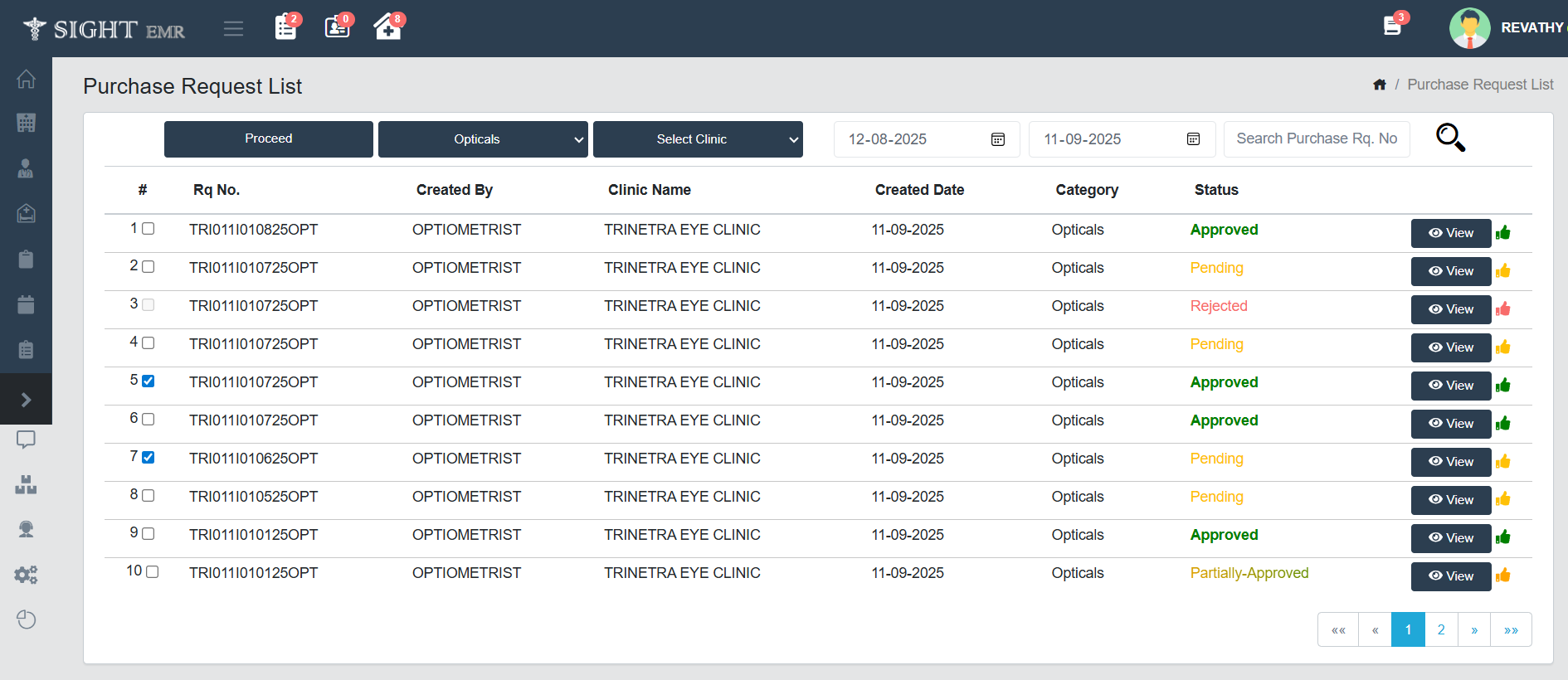The width and height of the screenshot is (1568, 680).
Task: Uncheck the checkbox for row 5
Action: pos(149,381)
